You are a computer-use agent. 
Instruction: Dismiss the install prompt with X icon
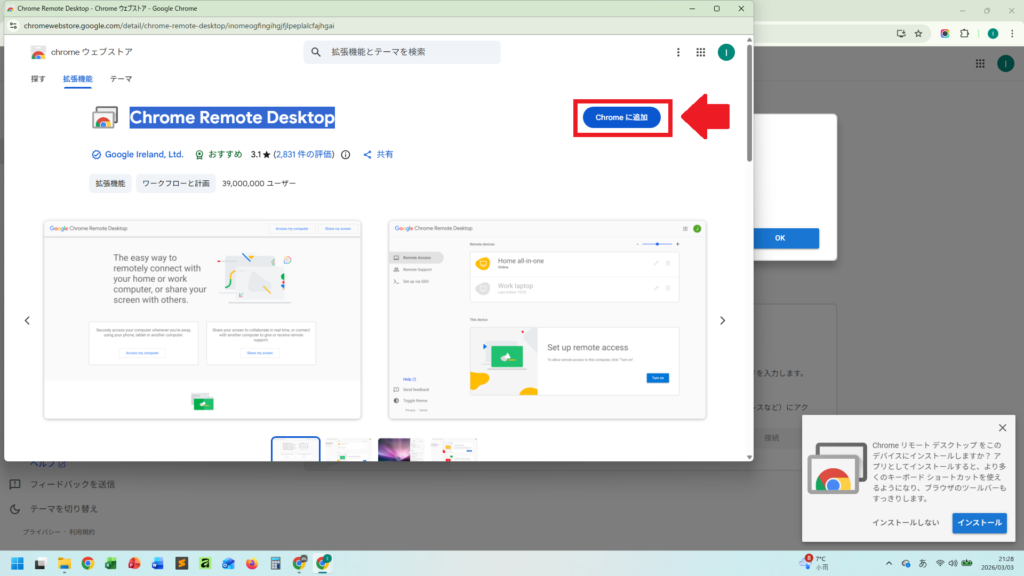pos(1002,428)
